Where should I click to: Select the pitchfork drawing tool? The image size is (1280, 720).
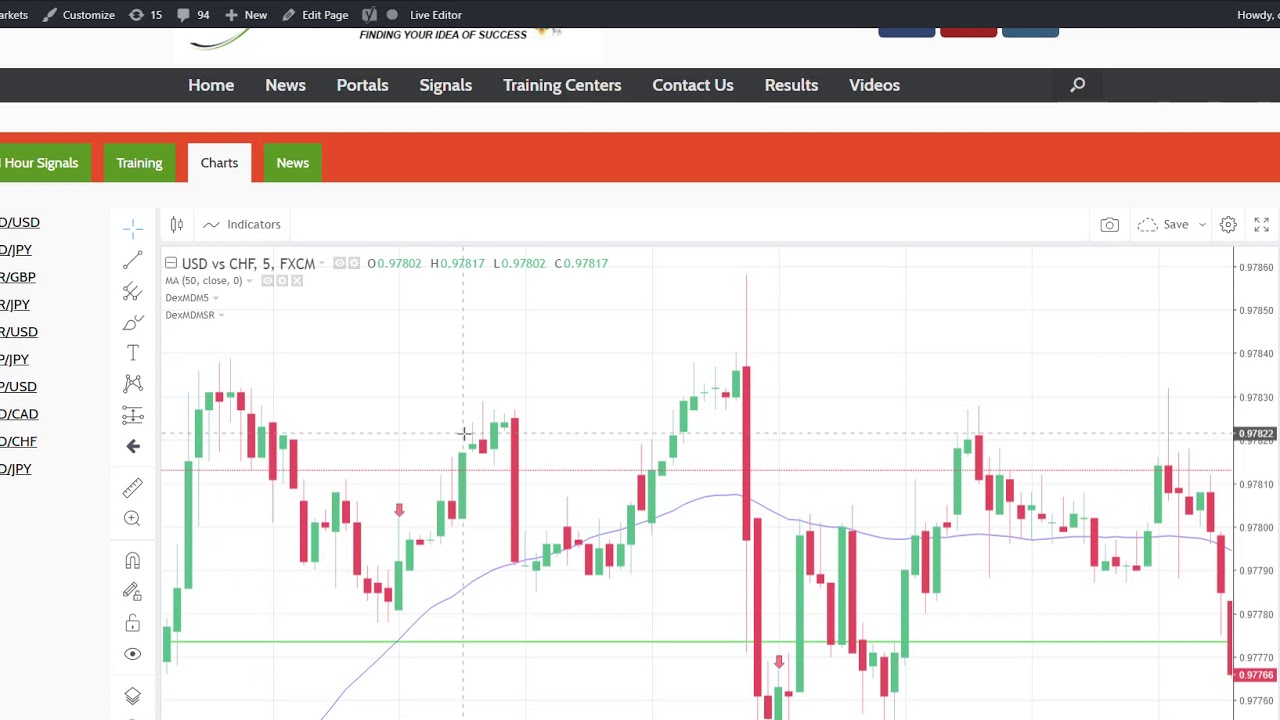(133, 292)
